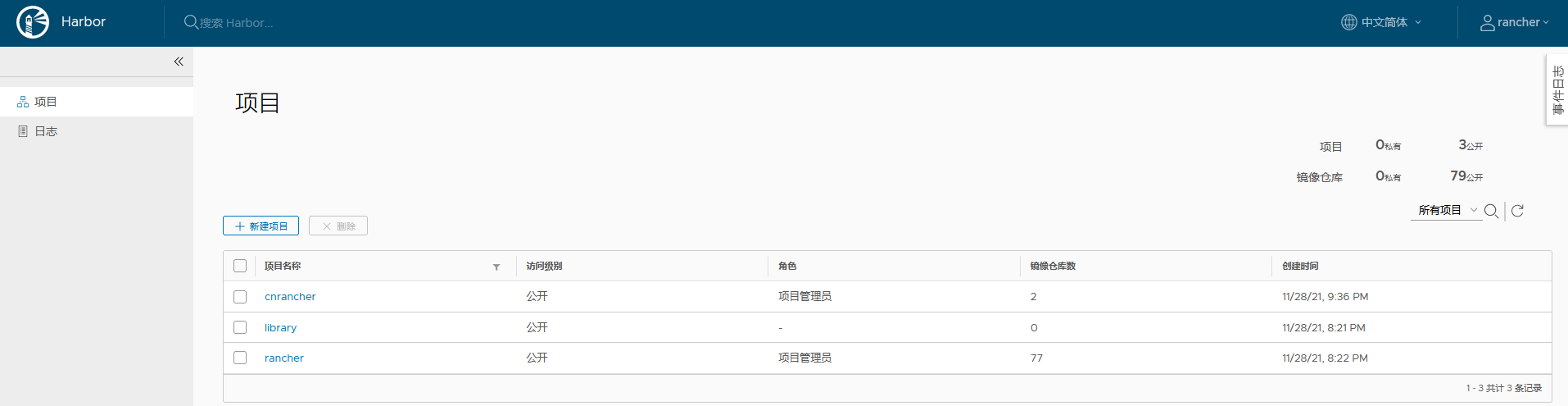
Task: Open the 事件日志 side tab
Action: (1557, 90)
